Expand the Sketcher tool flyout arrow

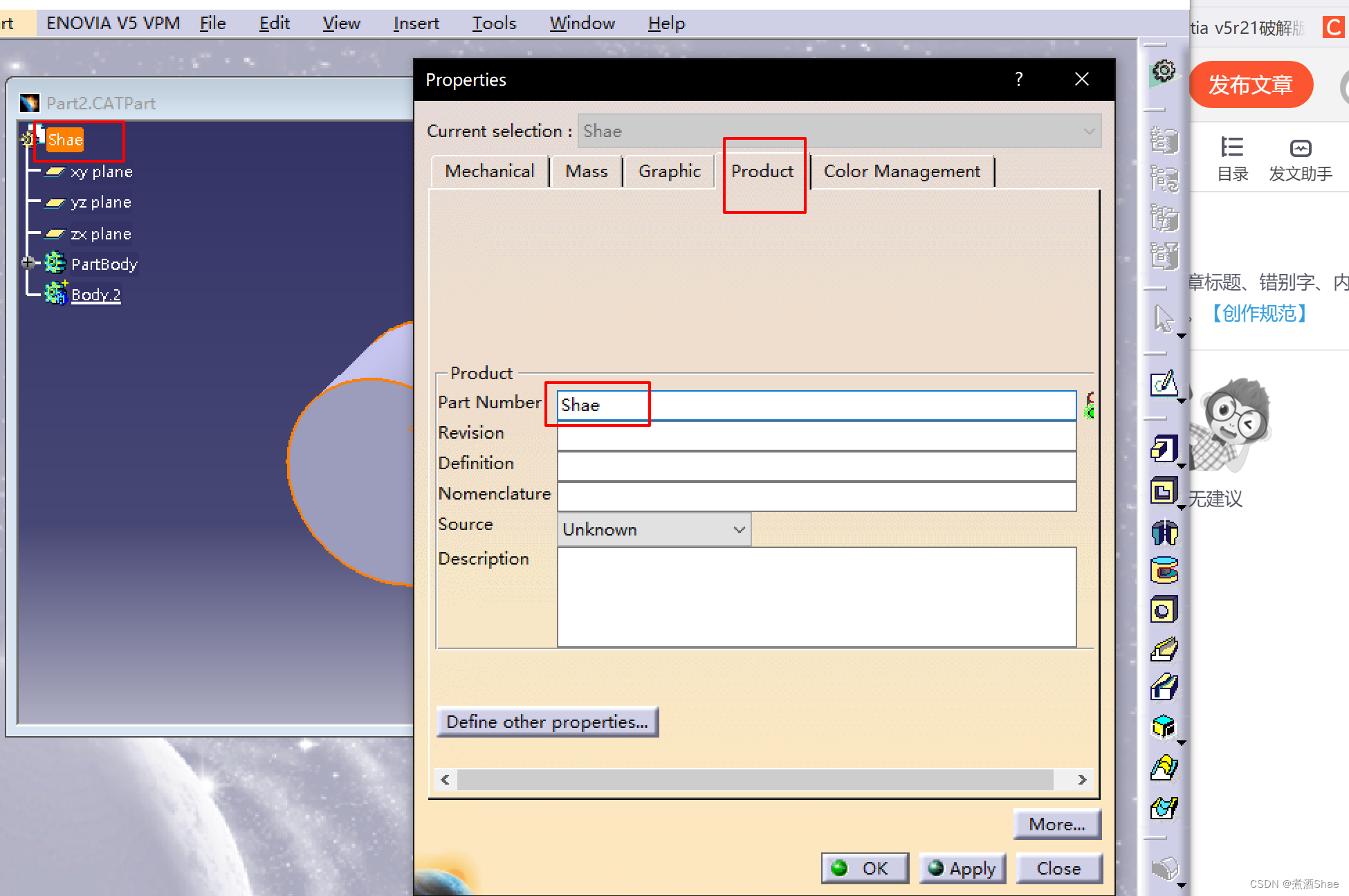point(1182,401)
